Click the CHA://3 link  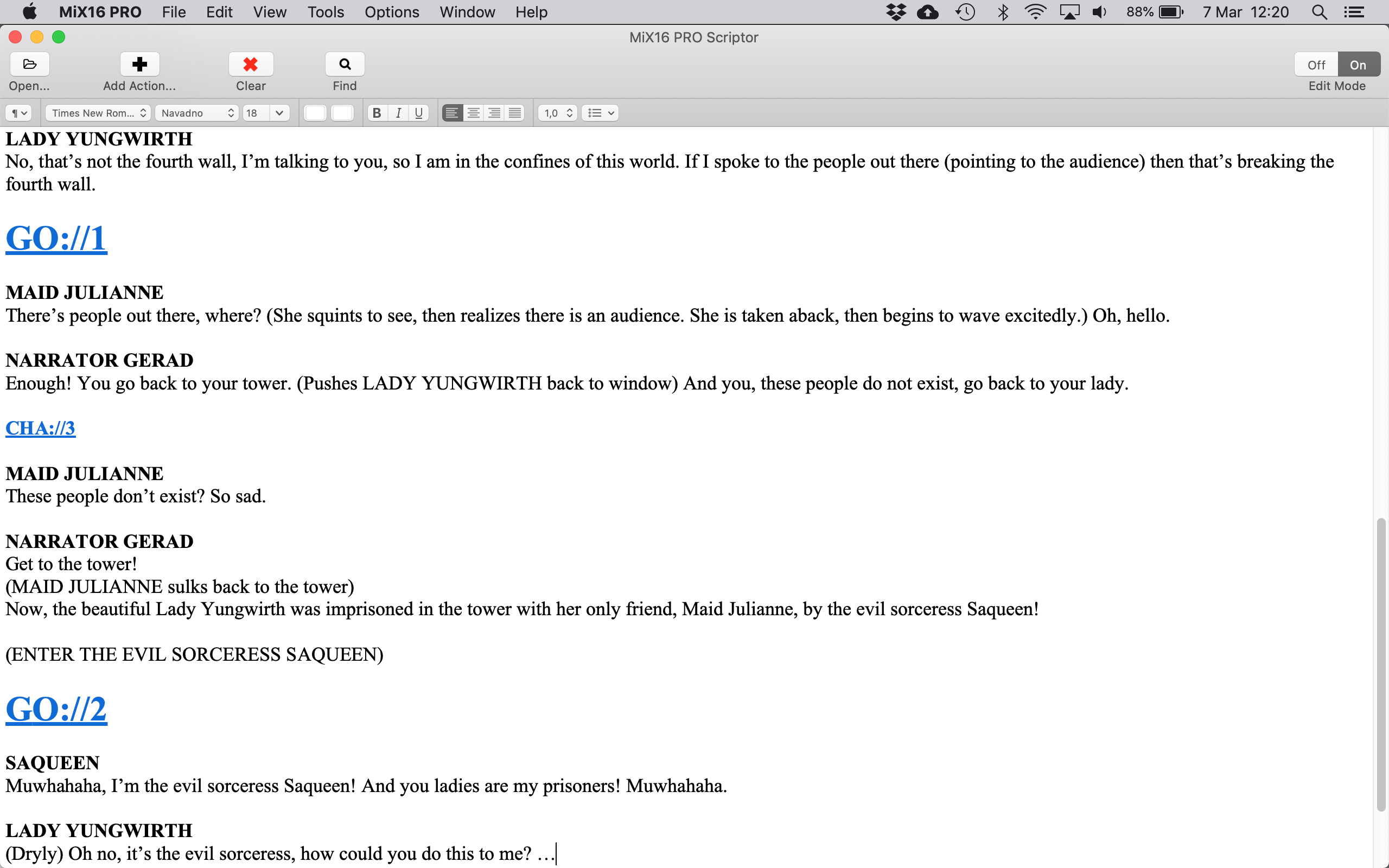[40, 428]
